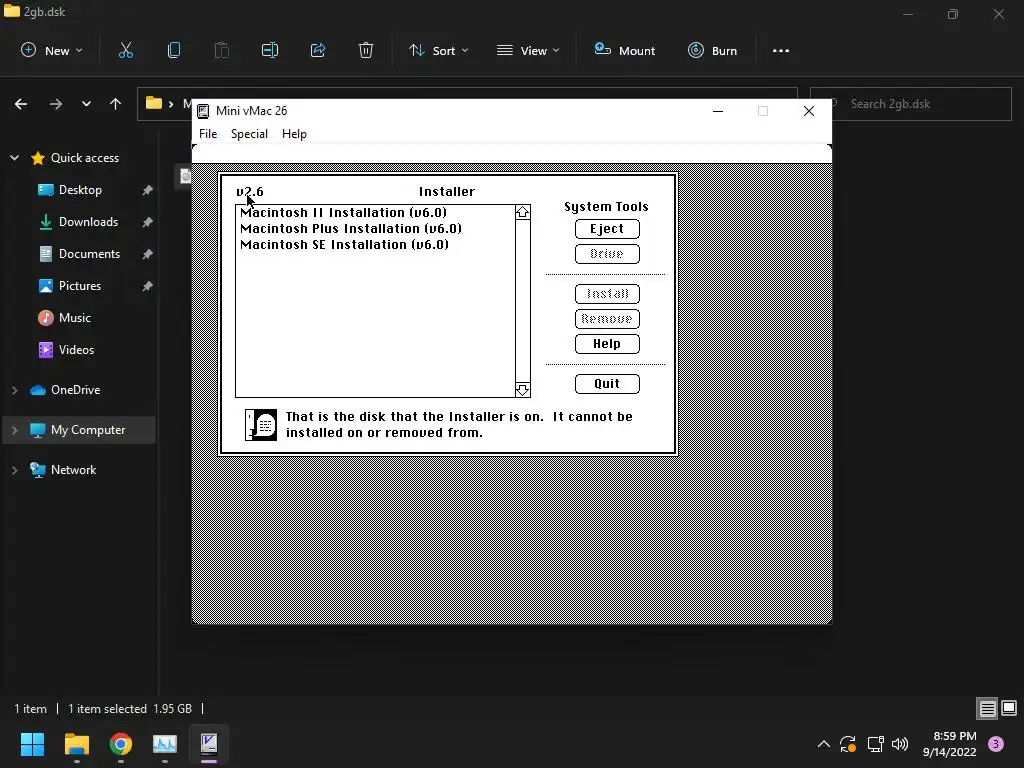Screen dimensions: 1024x768
Task: Open the View dropdown menu
Action: point(528,50)
